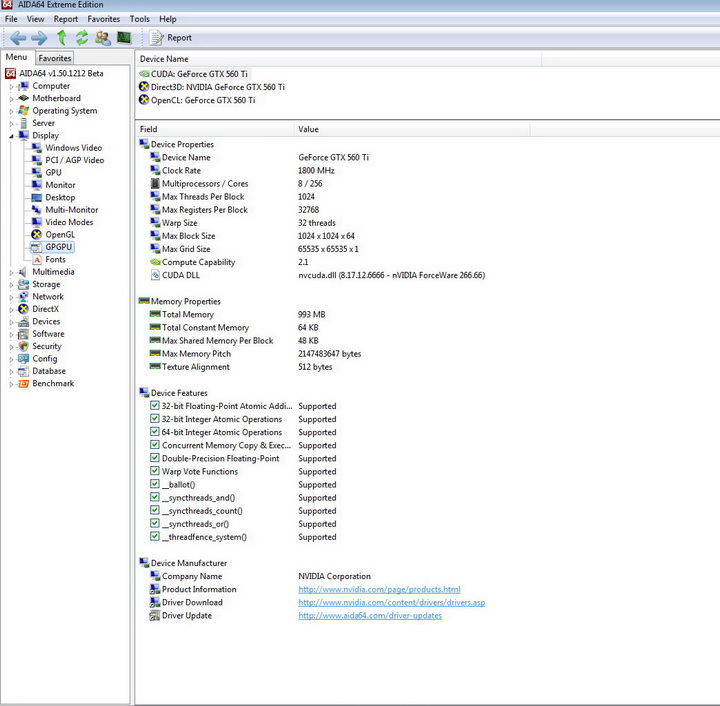Expand the Network tree node
The image size is (720, 706).
[x=11, y=297]
